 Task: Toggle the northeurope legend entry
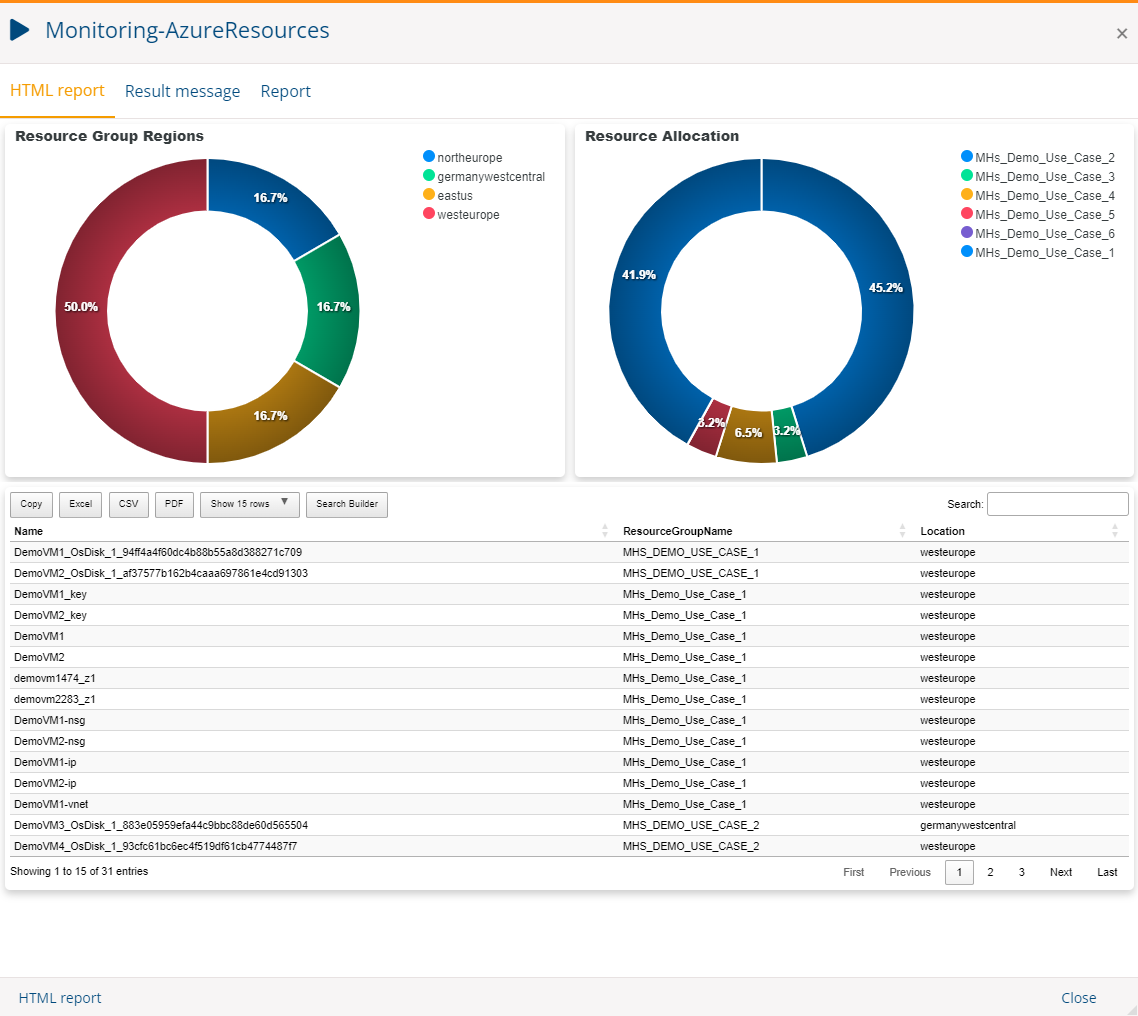[469, 157]
